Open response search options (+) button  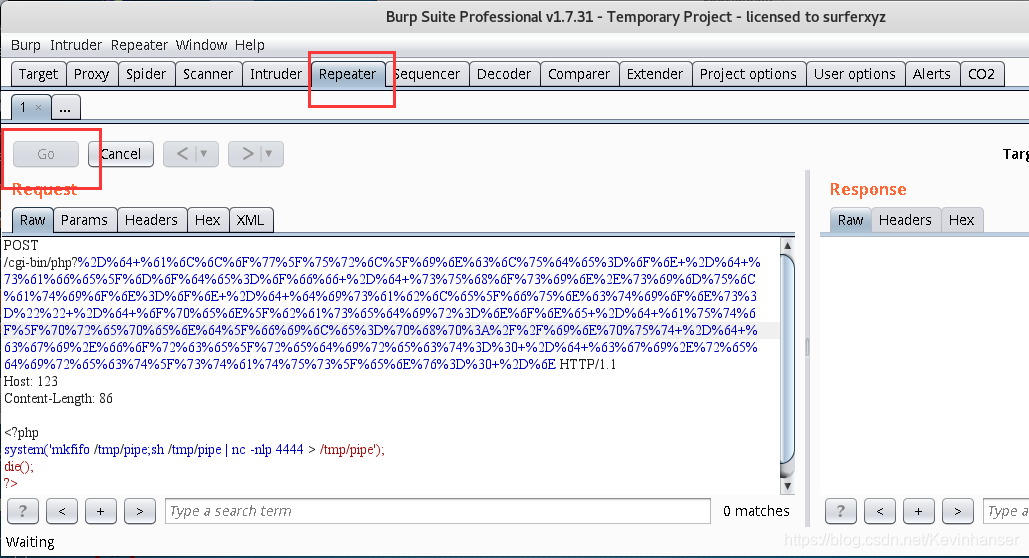click(919, 511)
